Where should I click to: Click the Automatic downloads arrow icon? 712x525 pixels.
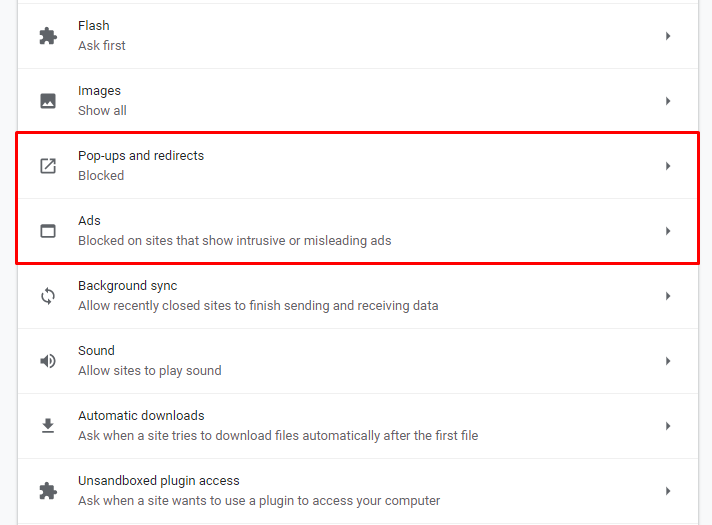[x=48, y=426]
